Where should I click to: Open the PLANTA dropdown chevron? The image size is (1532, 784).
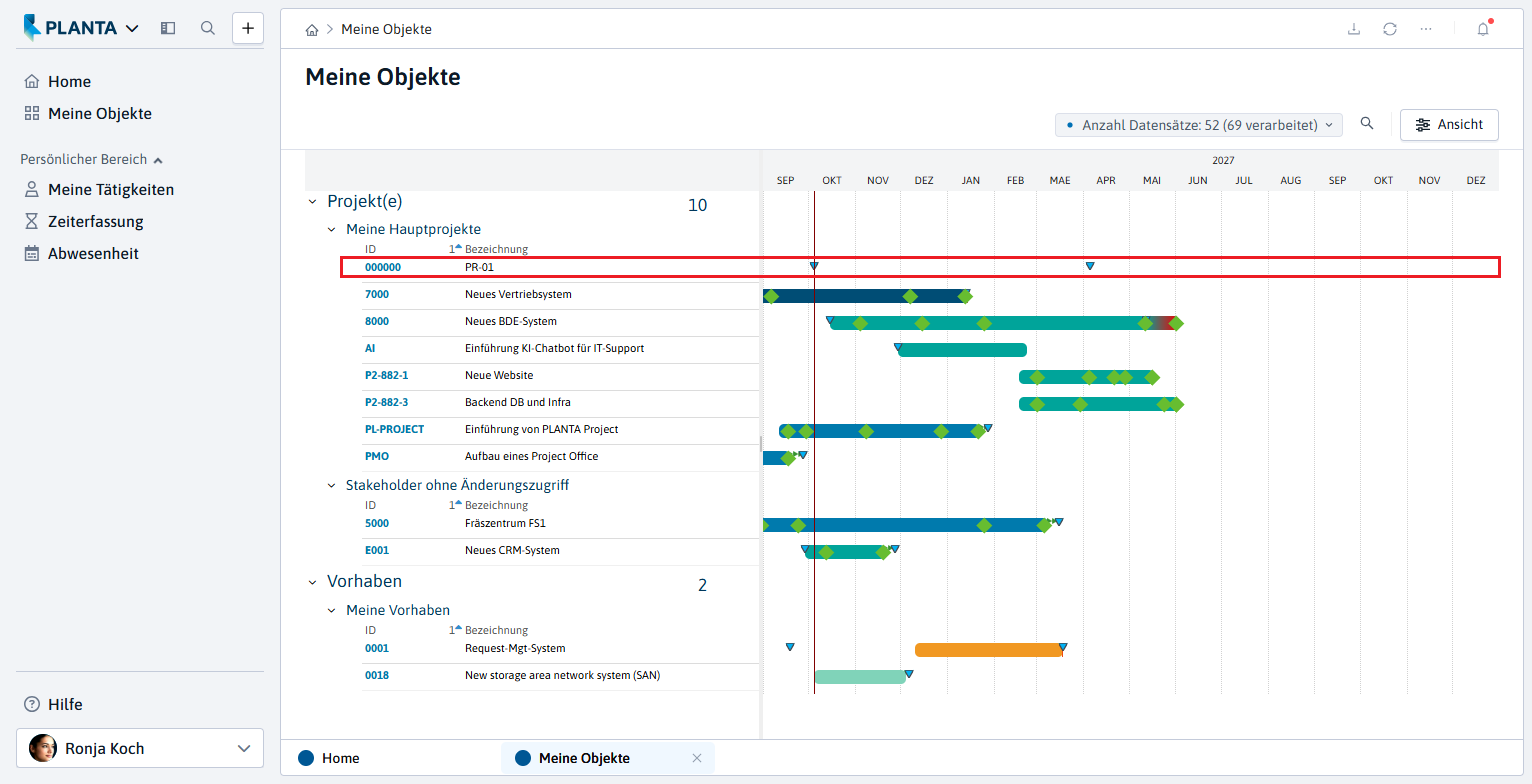tap(132, 29)
